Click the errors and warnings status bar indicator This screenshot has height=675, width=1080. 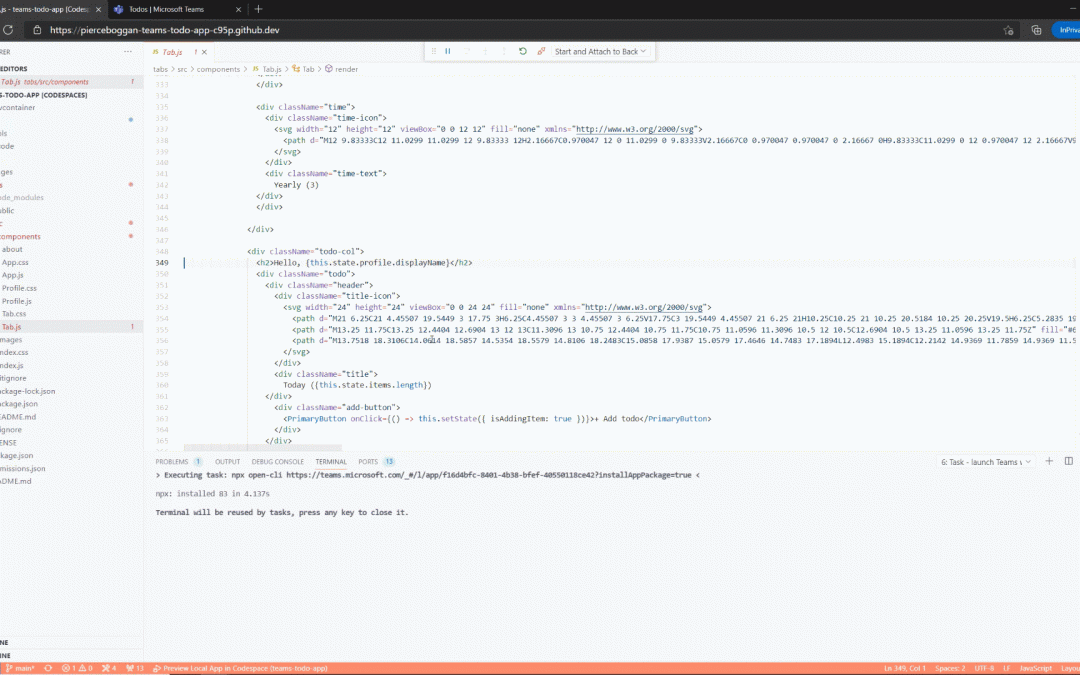click(x=77, y=668)
